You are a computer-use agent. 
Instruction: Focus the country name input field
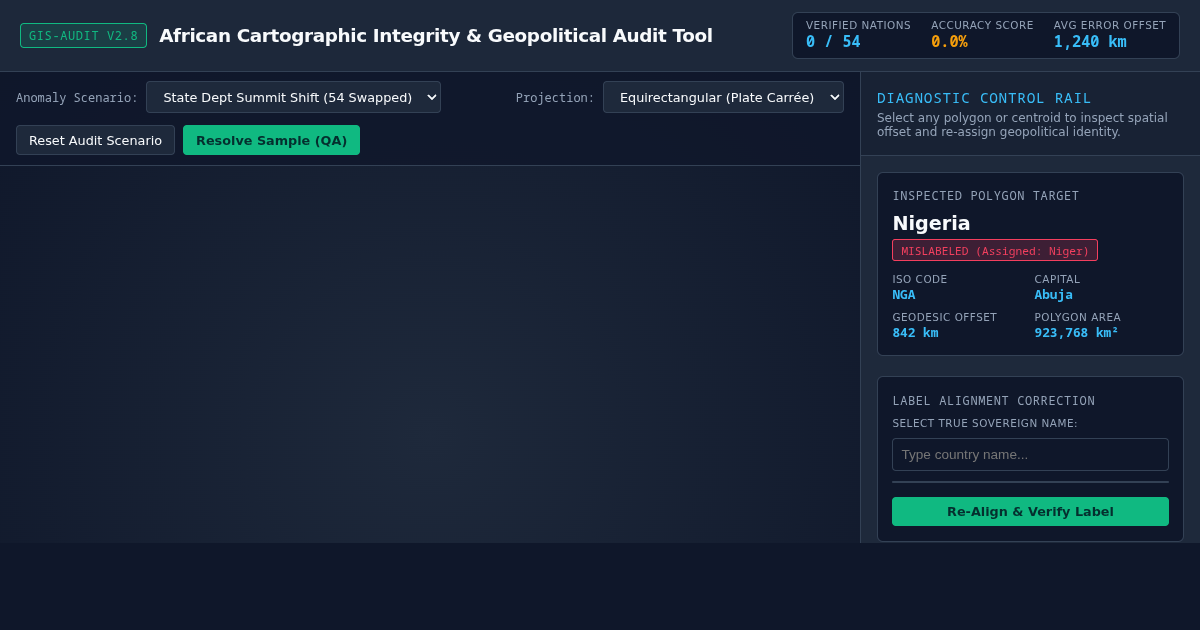point(1030,454)
